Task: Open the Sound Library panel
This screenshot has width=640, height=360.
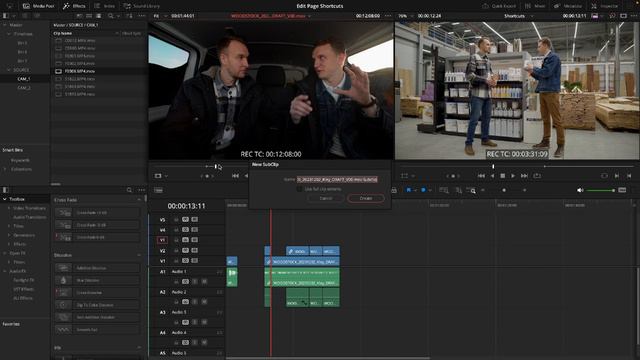Action: [141, 6]
